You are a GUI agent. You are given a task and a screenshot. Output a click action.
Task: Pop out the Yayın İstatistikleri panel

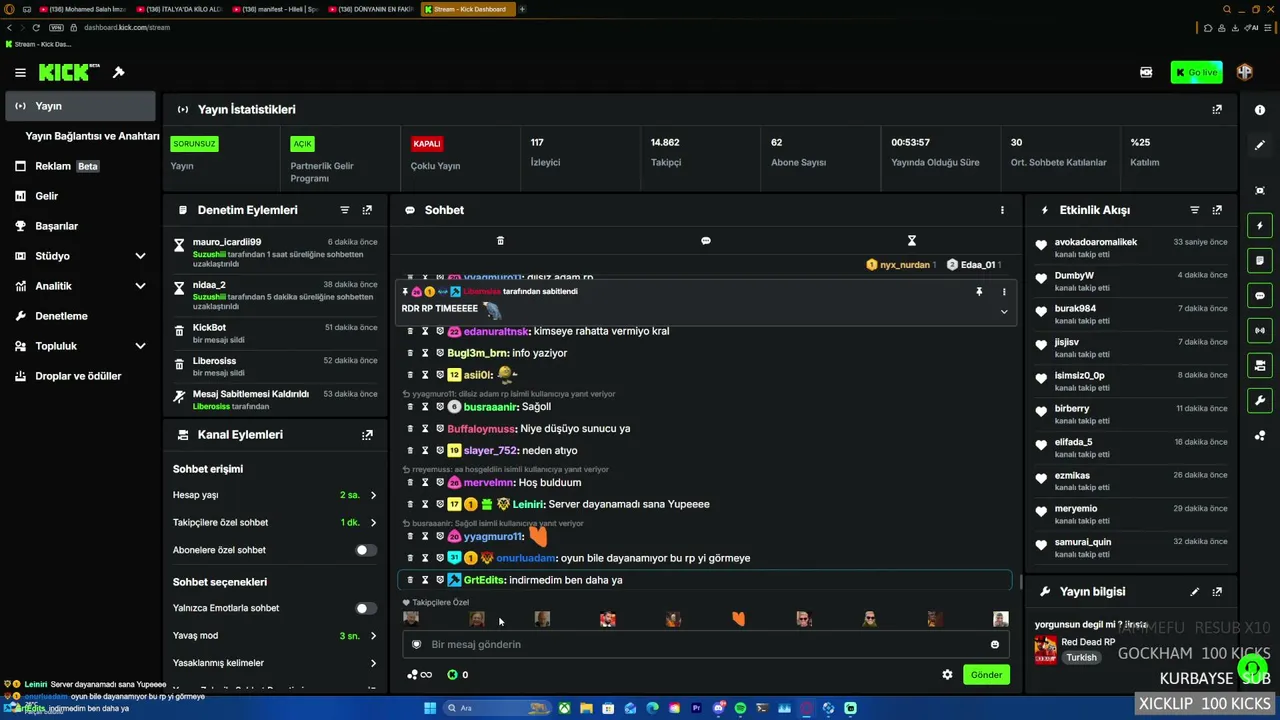pyautogui.click(x=1217, y=109)
